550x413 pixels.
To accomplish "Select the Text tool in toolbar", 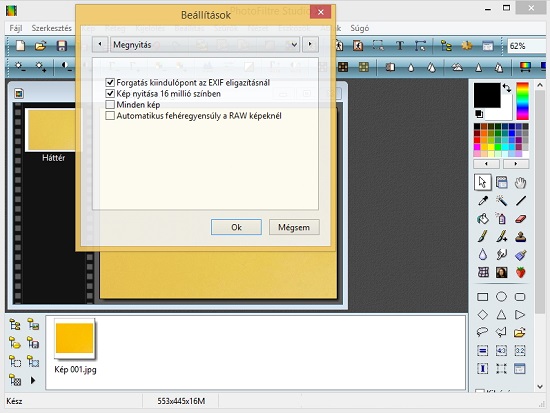I will [x=400, y=46].
